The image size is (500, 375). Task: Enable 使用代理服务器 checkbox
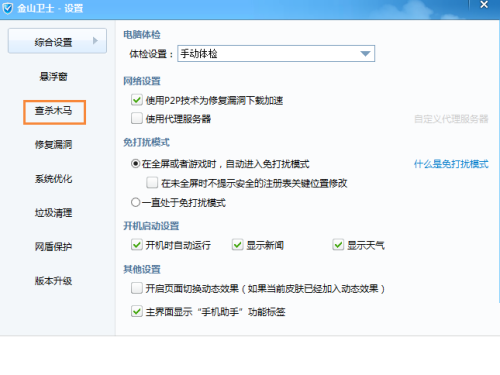(x=137, y=118)
